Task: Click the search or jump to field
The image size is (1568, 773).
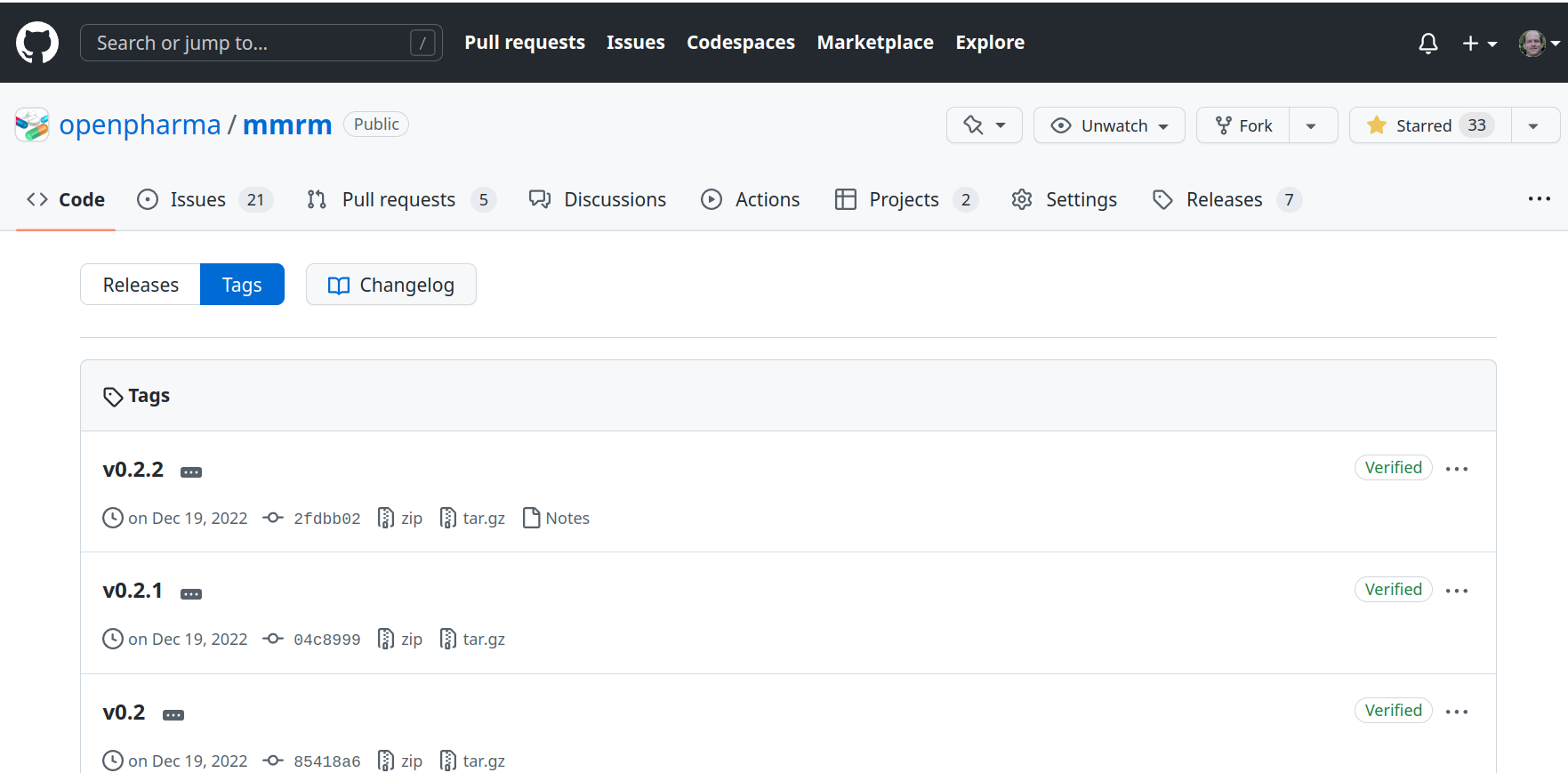Action: (x=249, y=43)
